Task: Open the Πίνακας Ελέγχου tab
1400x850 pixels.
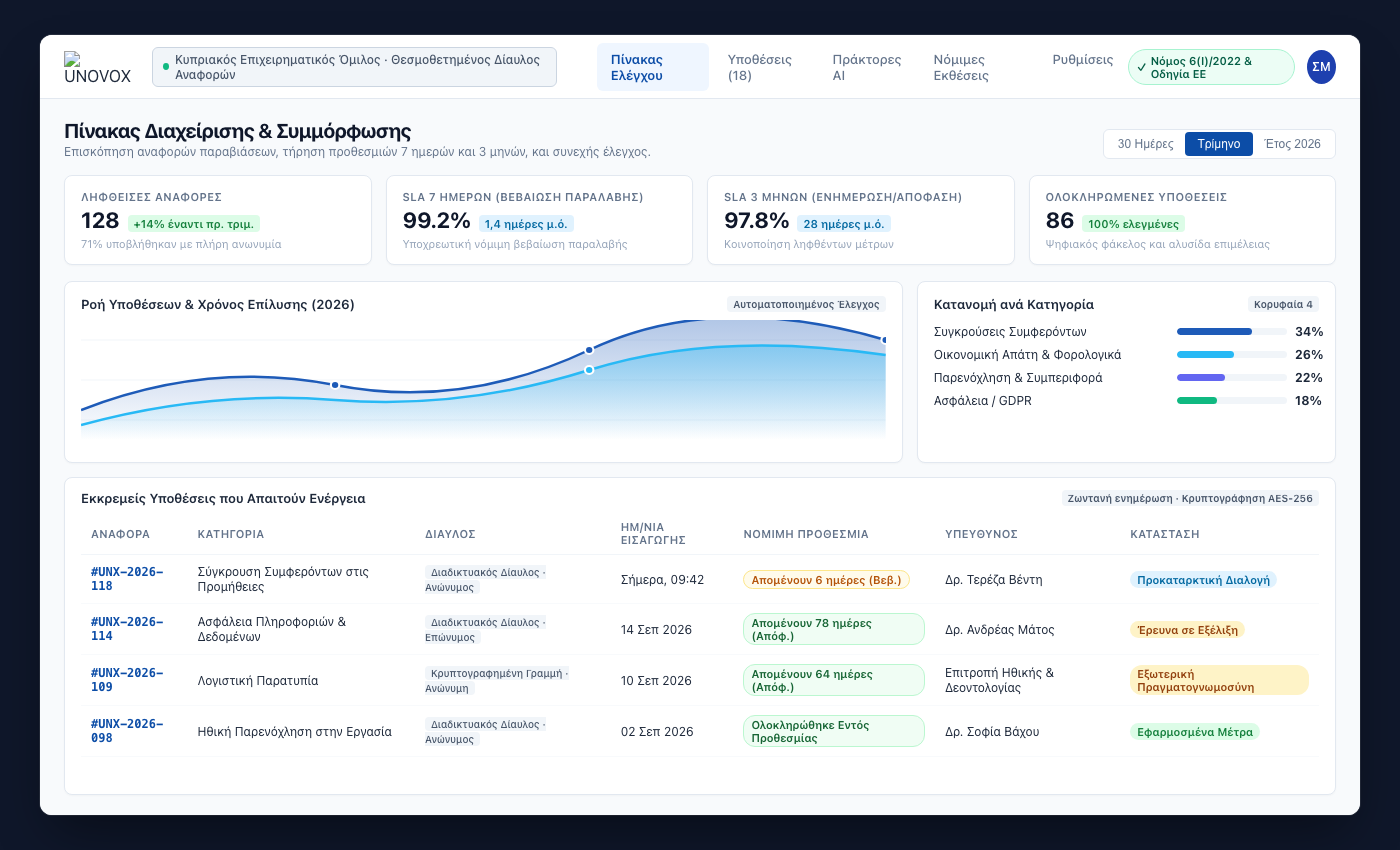Action: click(652, 67)
